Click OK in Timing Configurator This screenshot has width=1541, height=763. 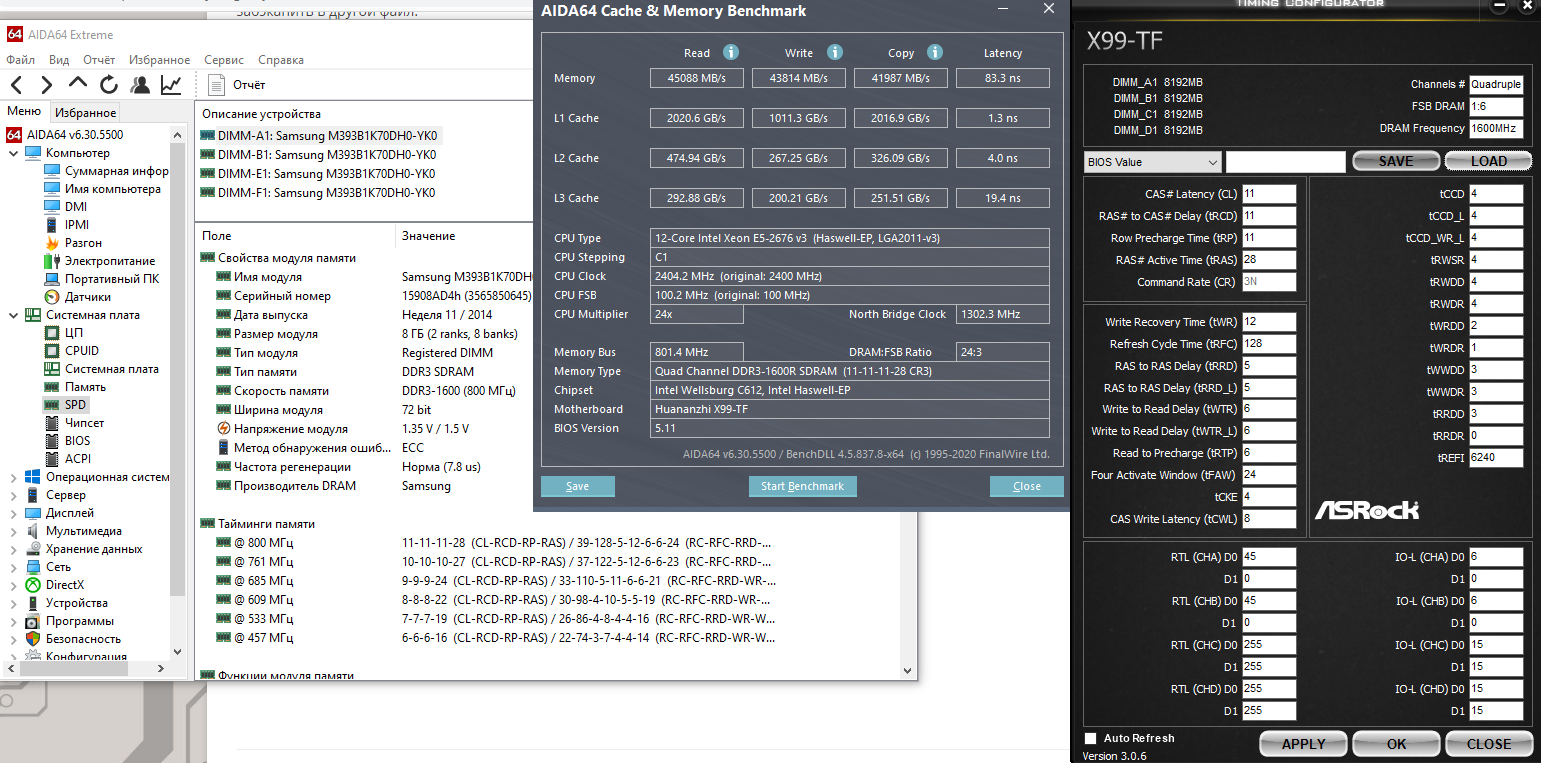(x=1396, y=743)
